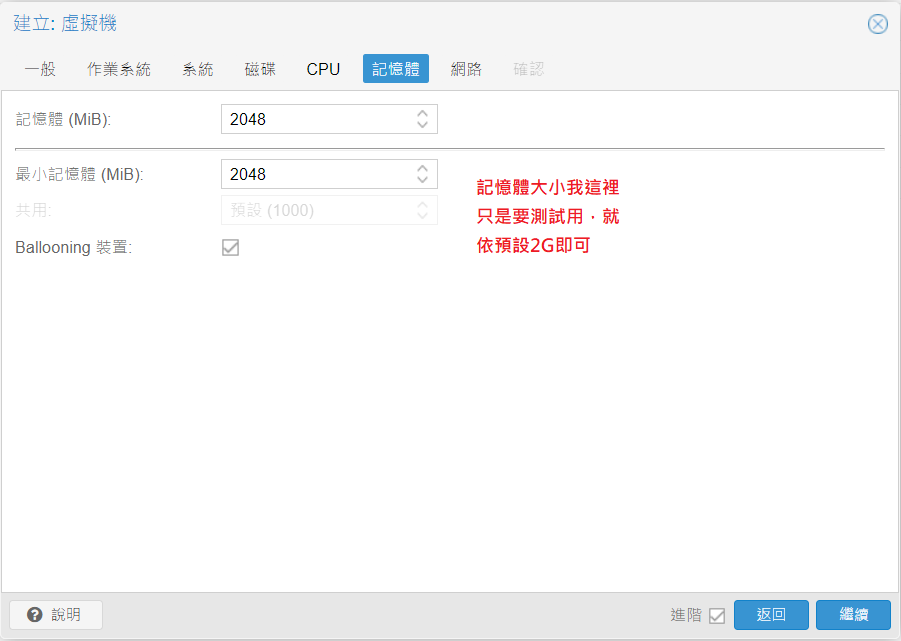901x641 pixels.
Task: Switch to the 一般 tab
Action: click(40, 69)
